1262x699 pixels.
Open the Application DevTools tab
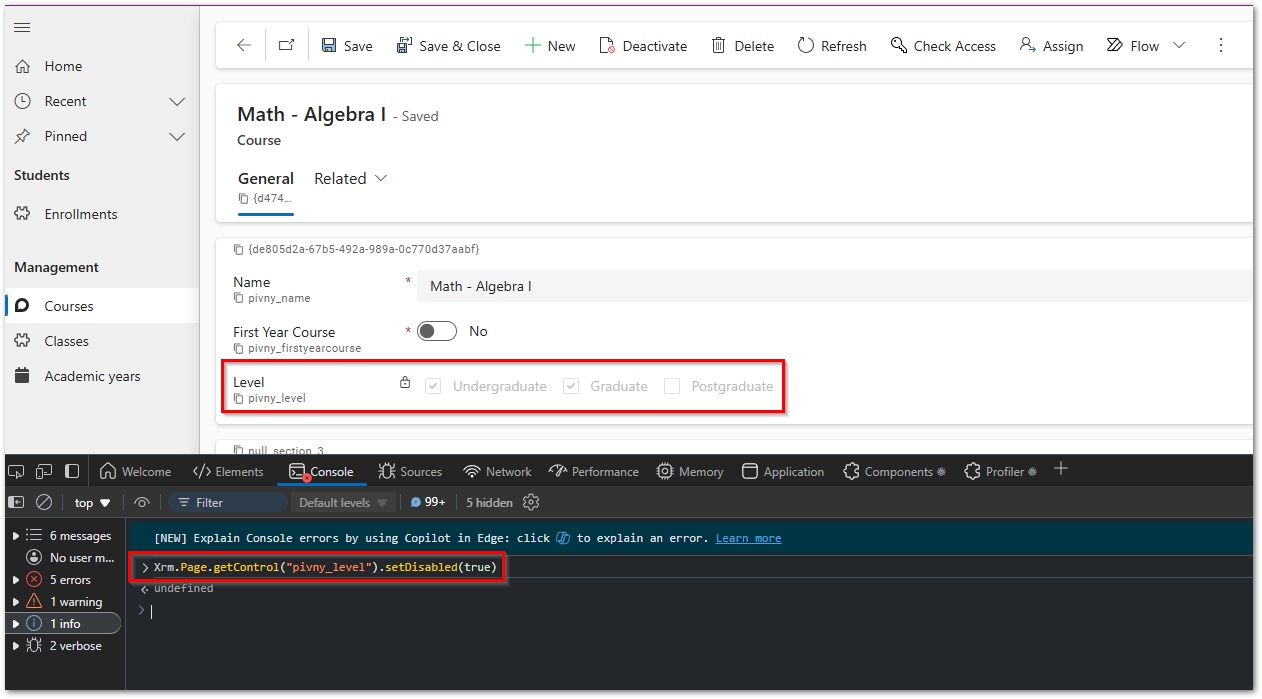(783, 471)
